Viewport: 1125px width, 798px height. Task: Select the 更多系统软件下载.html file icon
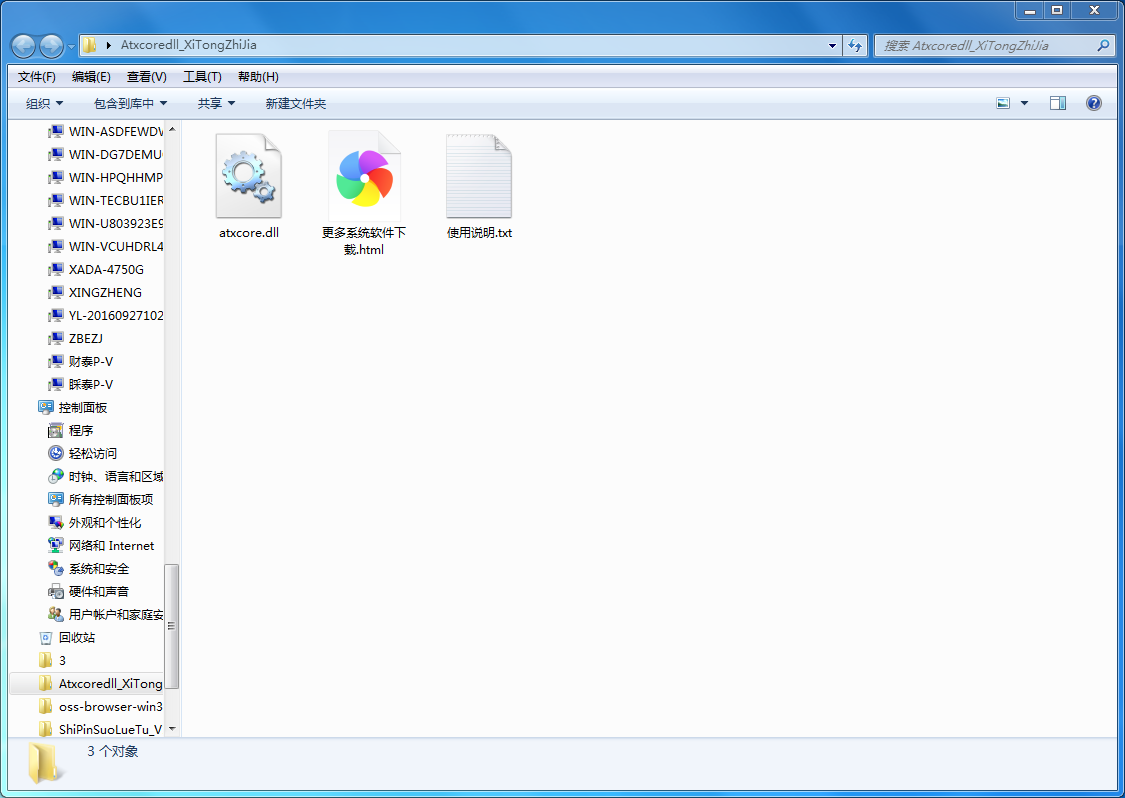point(364,176)
